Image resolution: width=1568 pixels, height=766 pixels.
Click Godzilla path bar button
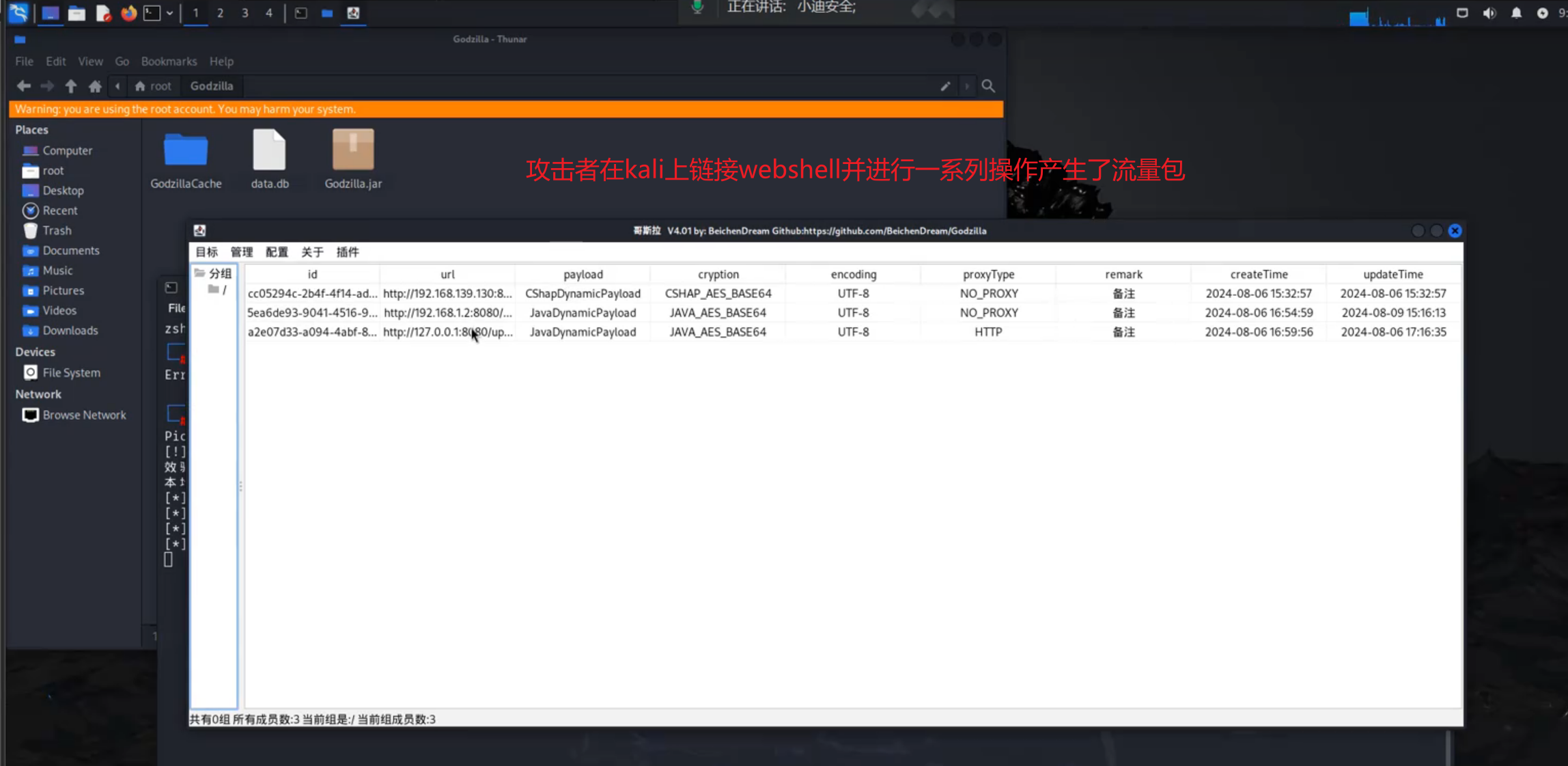(211, 86)
